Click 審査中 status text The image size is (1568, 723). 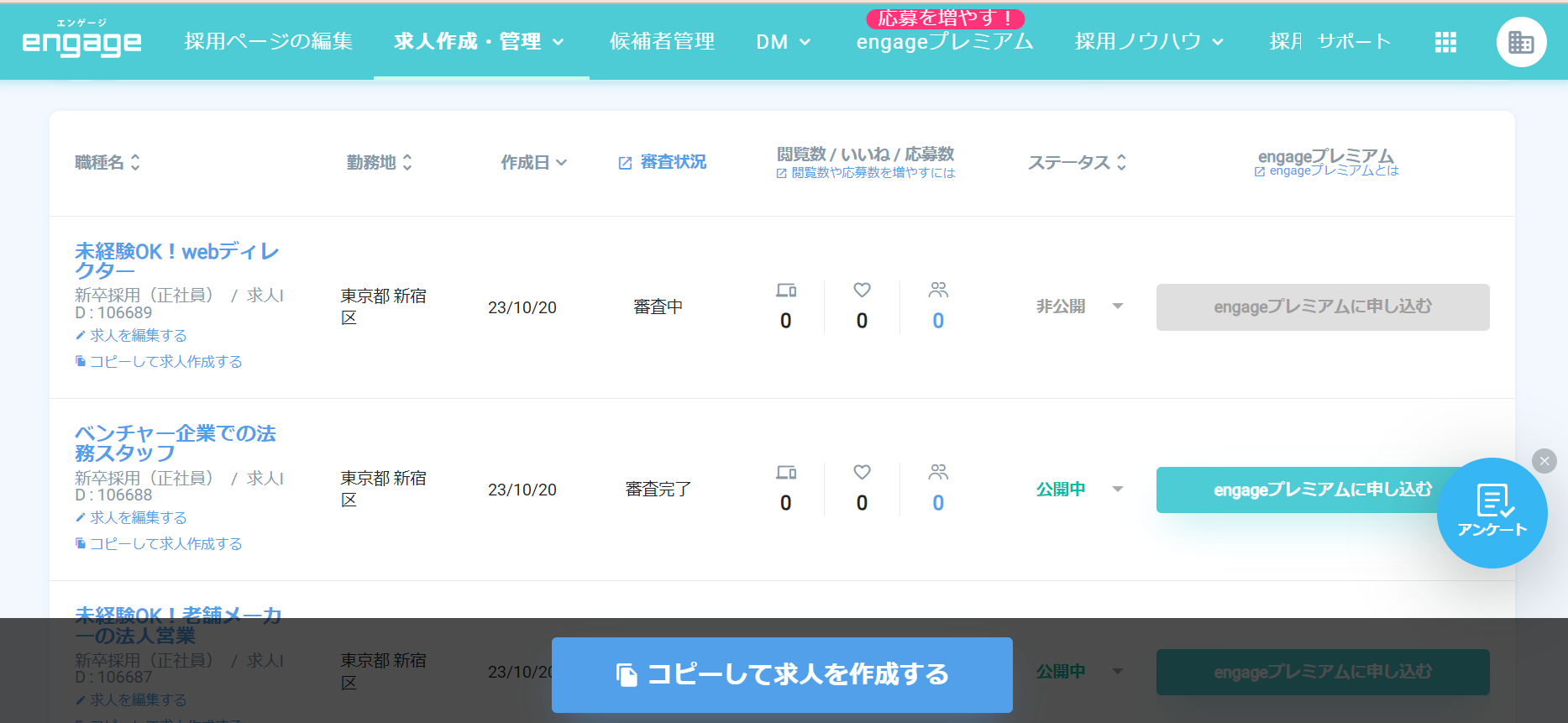pyautogui.click(x=658, y=307)
